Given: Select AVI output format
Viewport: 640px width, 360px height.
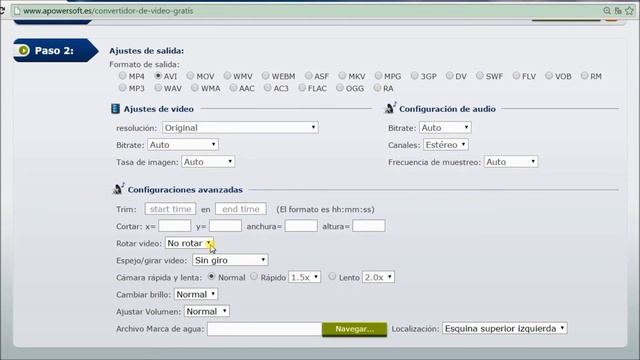Looking at the screenshot, I should [158, 76].
